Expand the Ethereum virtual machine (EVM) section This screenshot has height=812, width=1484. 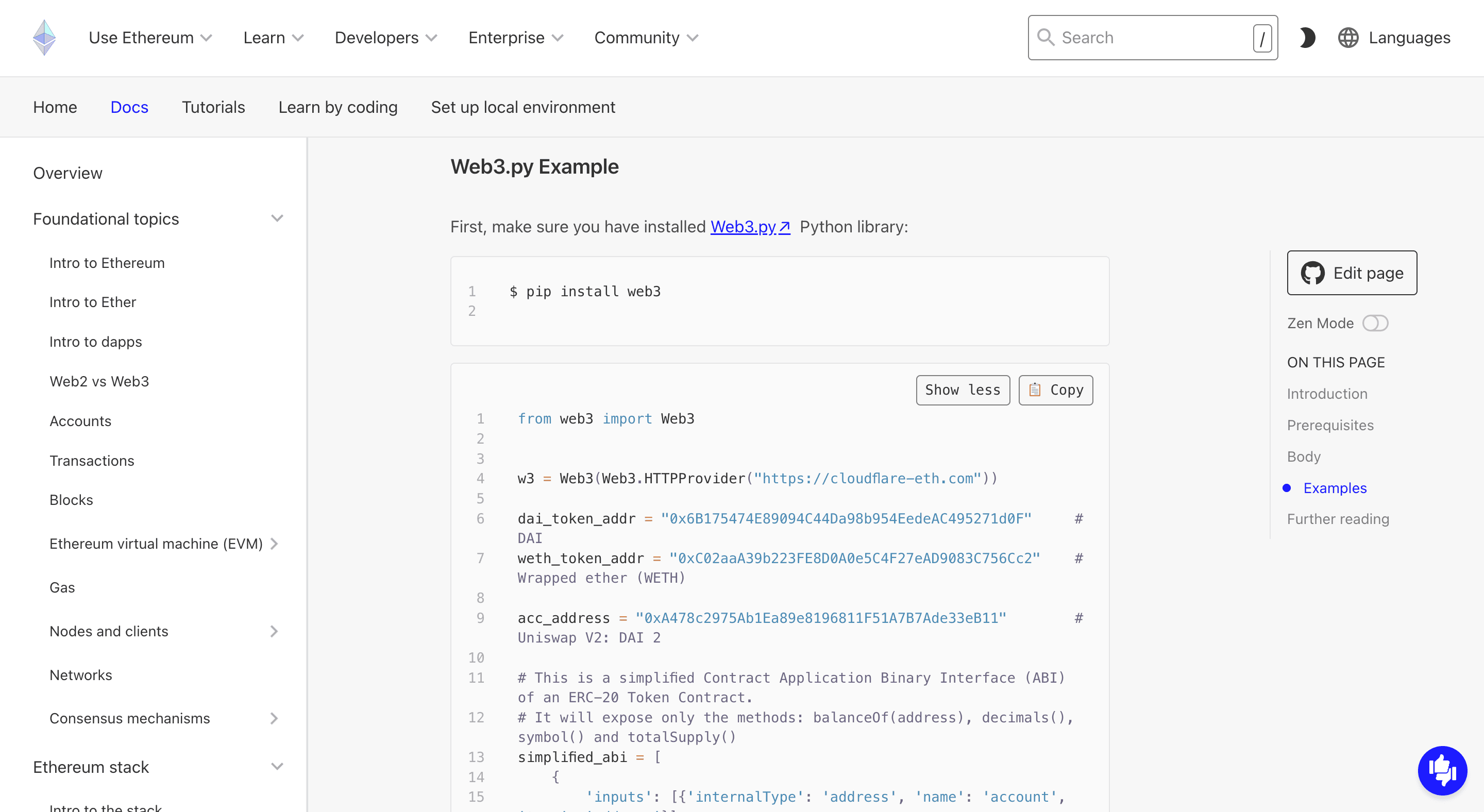click(x=278, y=543)
